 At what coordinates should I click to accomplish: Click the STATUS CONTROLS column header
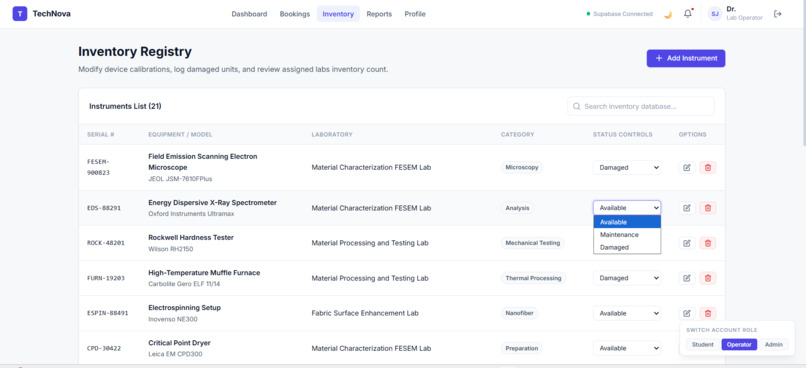622,135
